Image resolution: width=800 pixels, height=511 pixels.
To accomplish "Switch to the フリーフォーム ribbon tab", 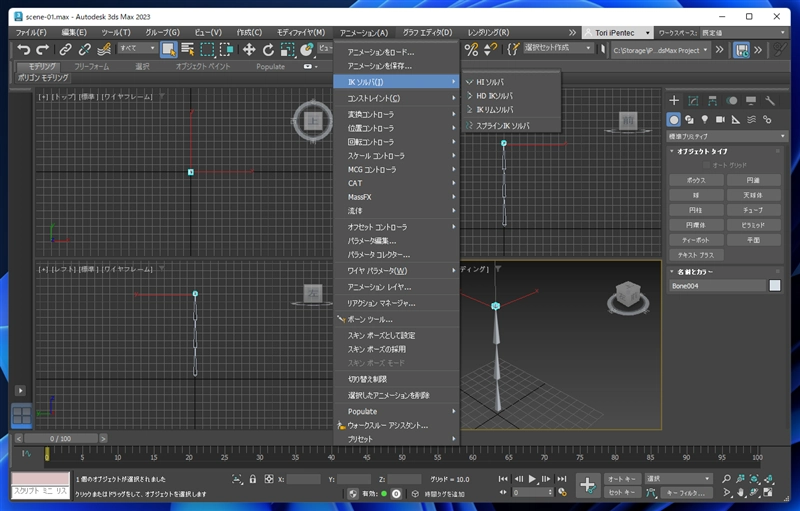I will click(x=91, y=66).
